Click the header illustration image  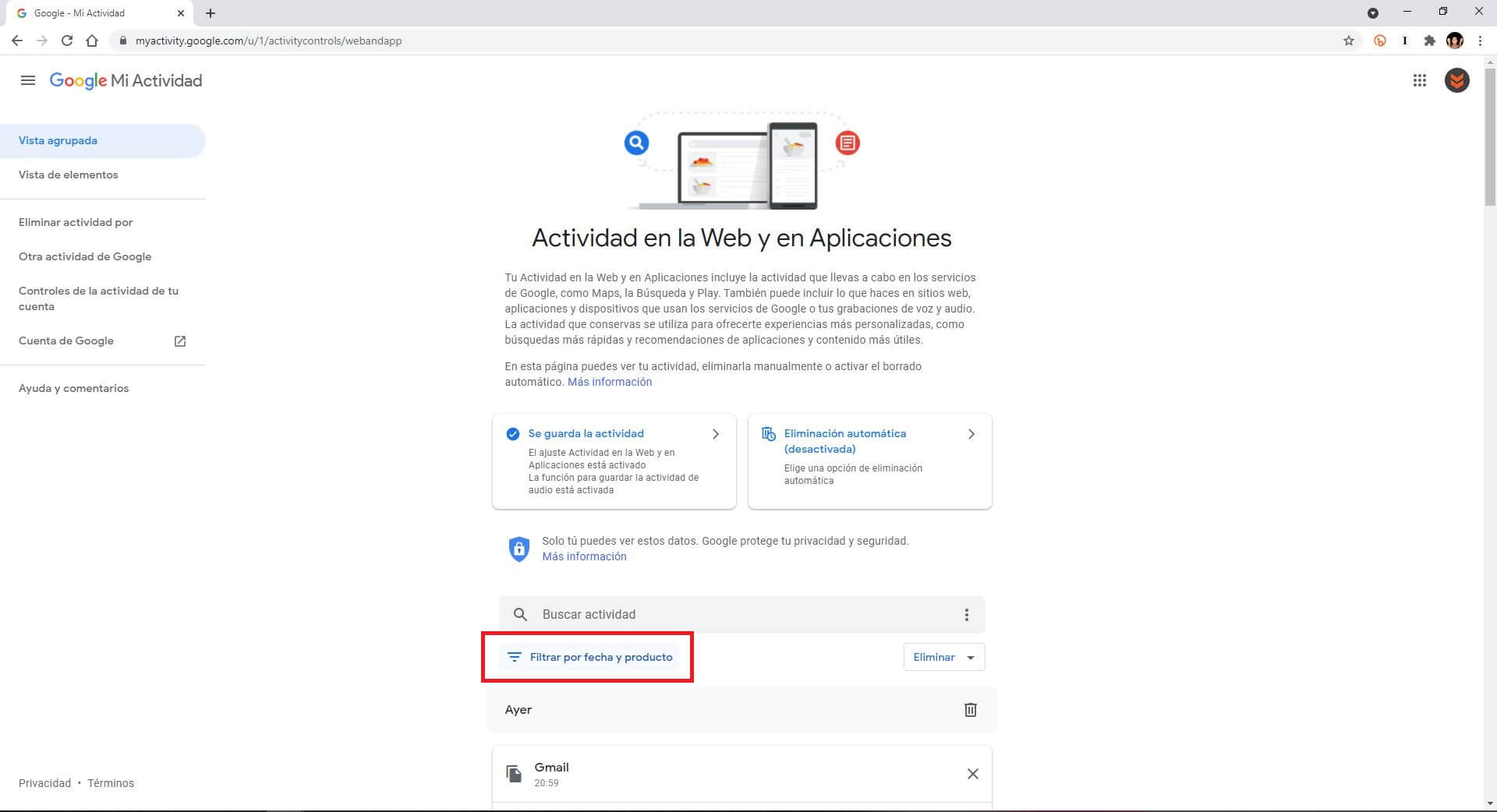tap(741, 161)
